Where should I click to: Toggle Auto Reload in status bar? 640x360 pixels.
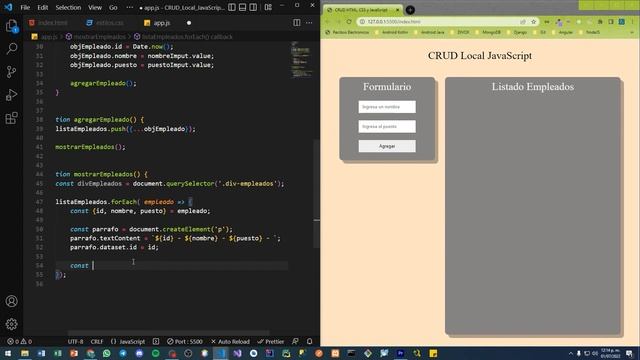click(230, 341)
